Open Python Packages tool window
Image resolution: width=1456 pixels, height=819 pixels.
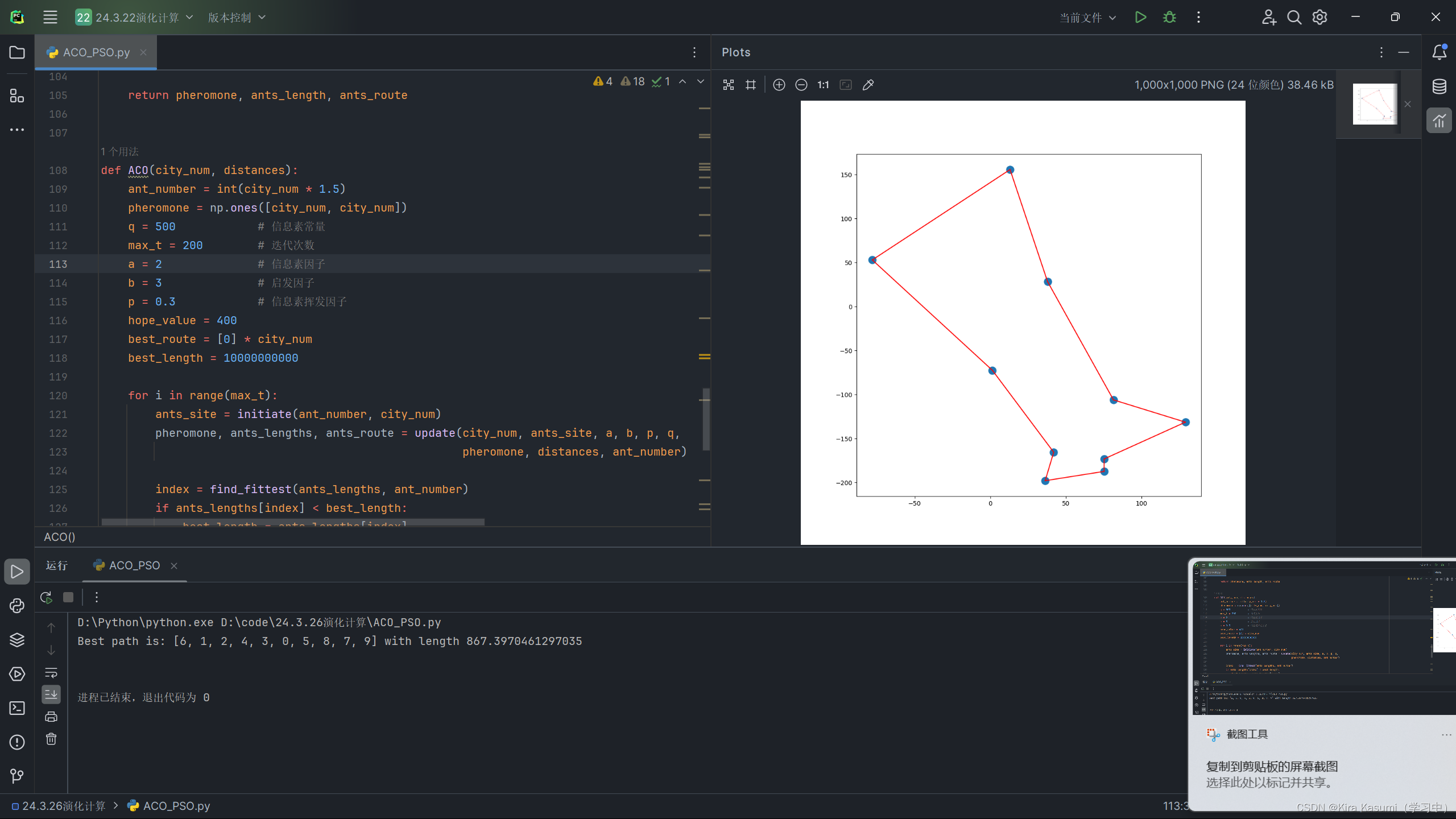[17, 639]
